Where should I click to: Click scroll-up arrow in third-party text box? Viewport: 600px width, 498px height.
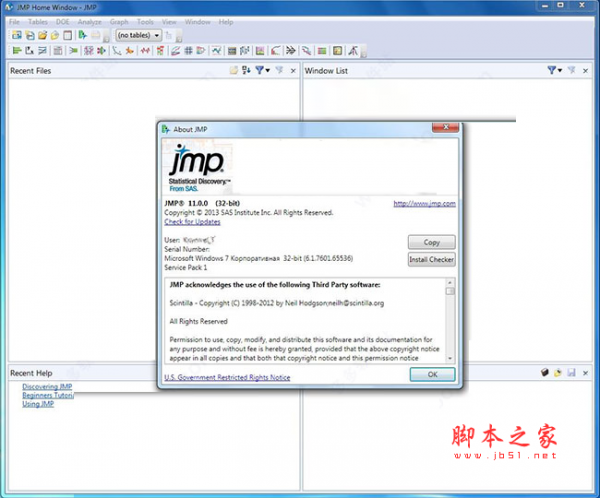coord(450,282)
